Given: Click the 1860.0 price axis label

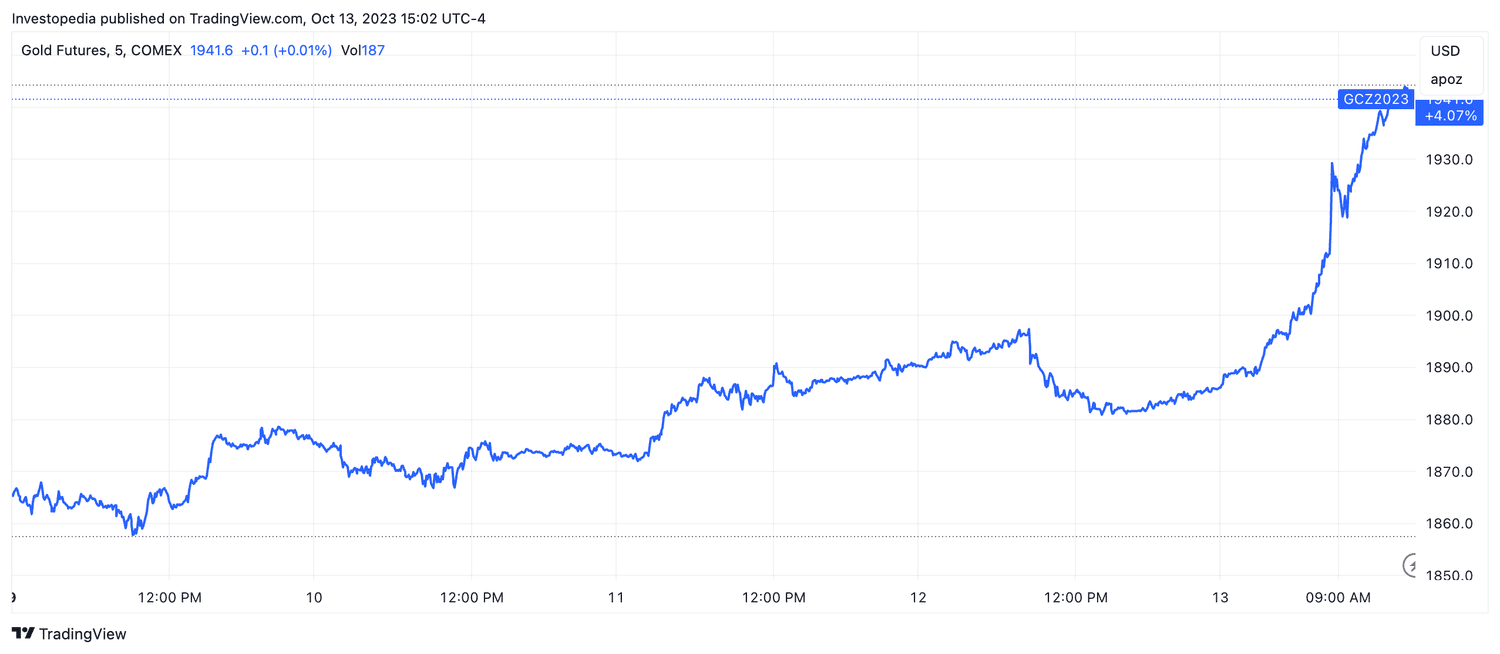Looking at the screenshot, I should click(x=1450, y=524).
